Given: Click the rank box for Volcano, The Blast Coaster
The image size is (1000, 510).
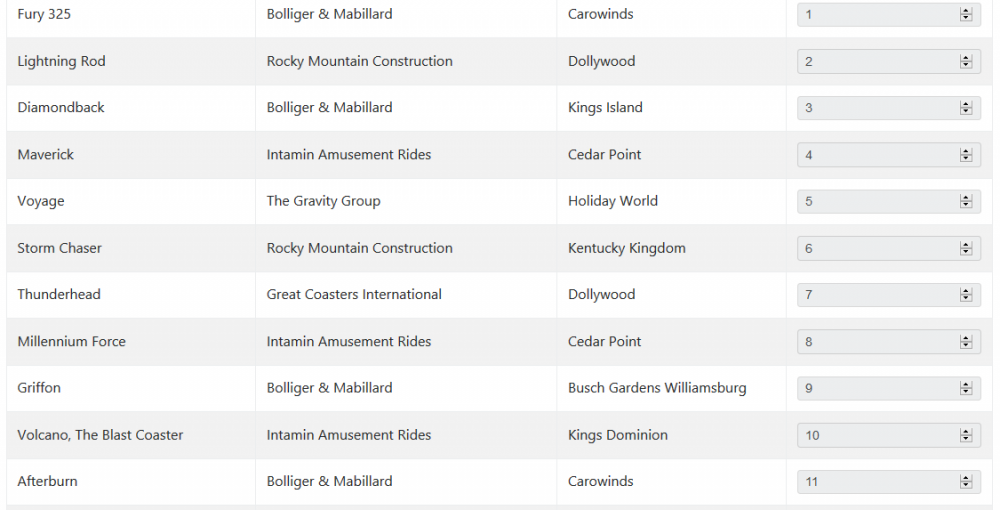Looking at the screenshot, I should click(x=875, y=435).
